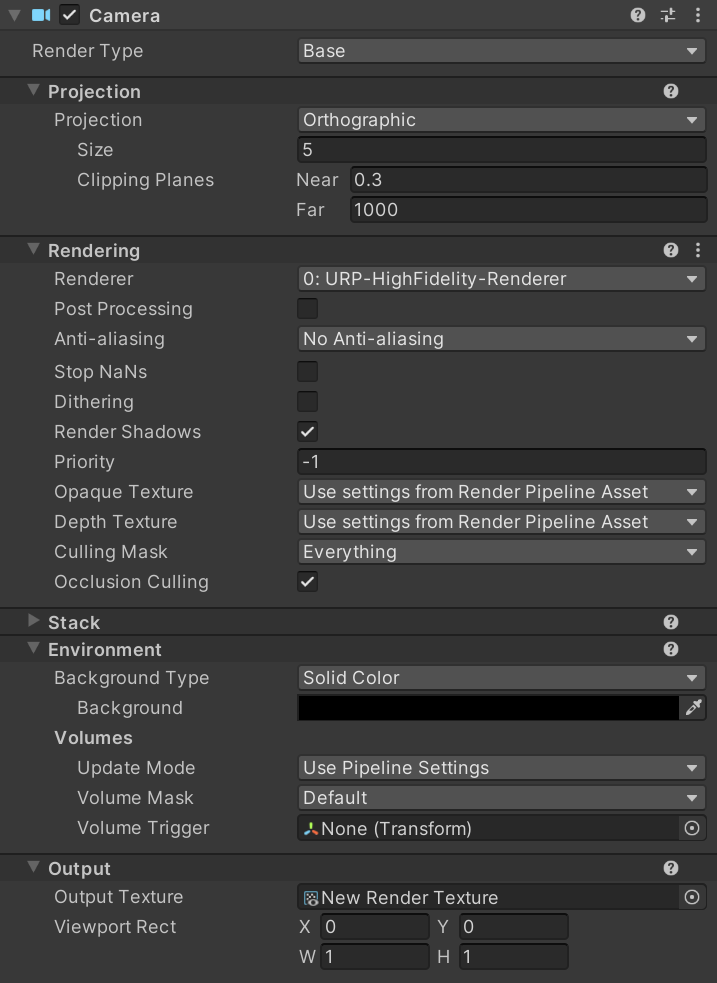Click the Environment section help icon

coord(671,650)
